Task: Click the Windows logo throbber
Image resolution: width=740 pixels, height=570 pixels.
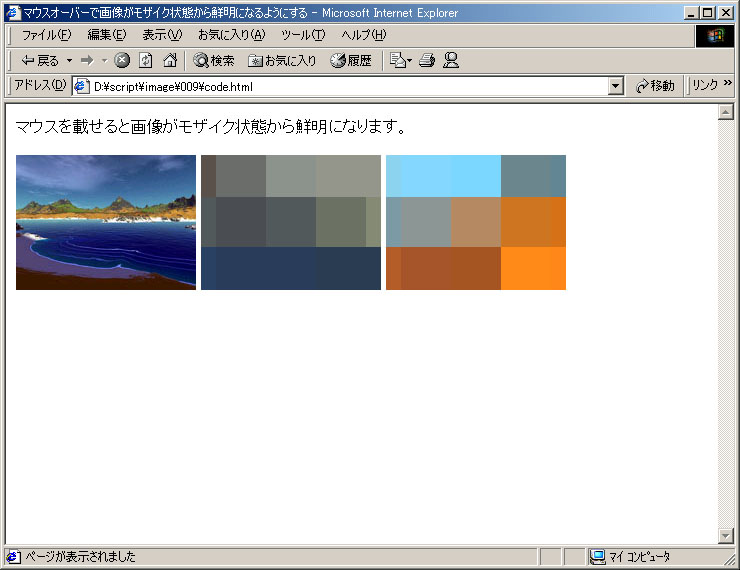Action: [715, 35]
